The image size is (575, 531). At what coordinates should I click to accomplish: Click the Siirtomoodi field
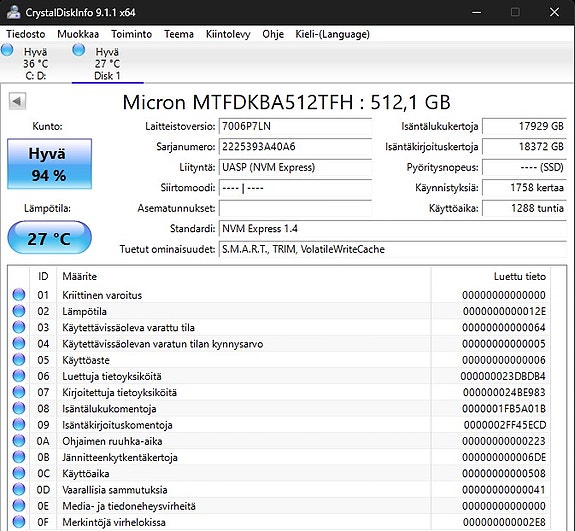295,188
